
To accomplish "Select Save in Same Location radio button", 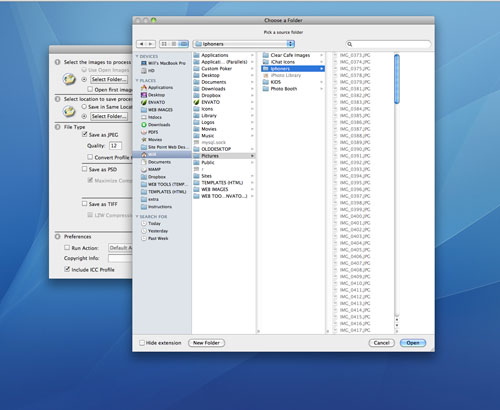I will point(84,107).
